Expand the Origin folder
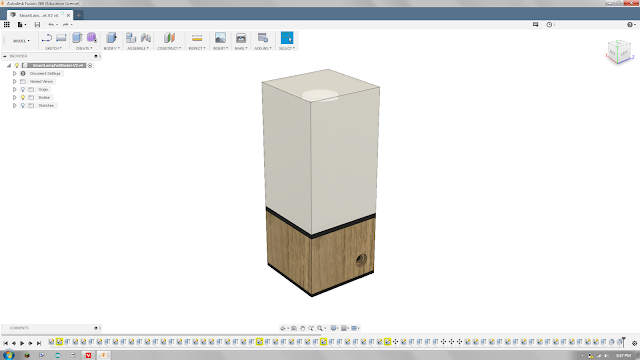This screenshot has width=640, height=360. [x=15, y=89]
